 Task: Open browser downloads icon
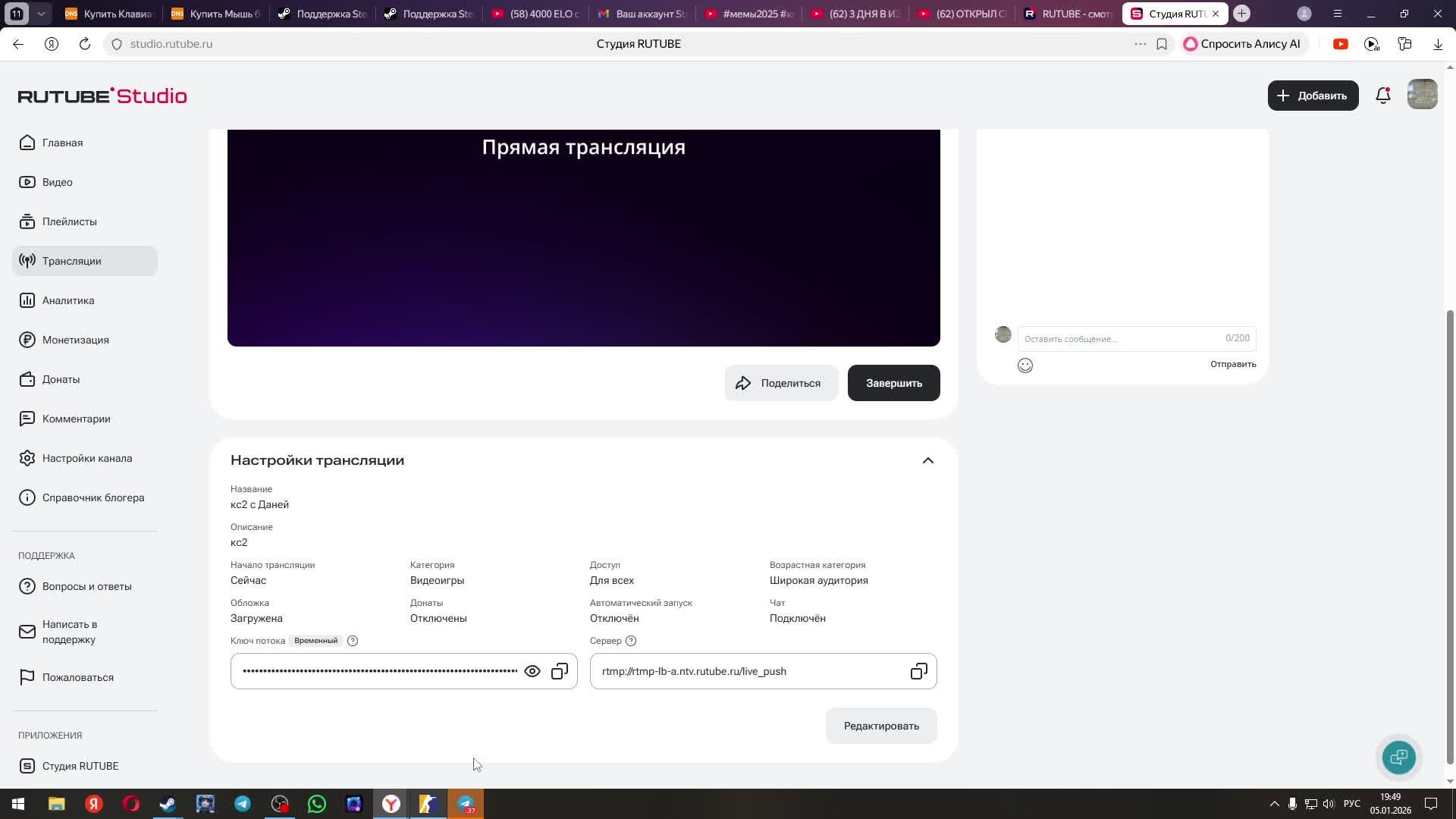coord(1438,44)
